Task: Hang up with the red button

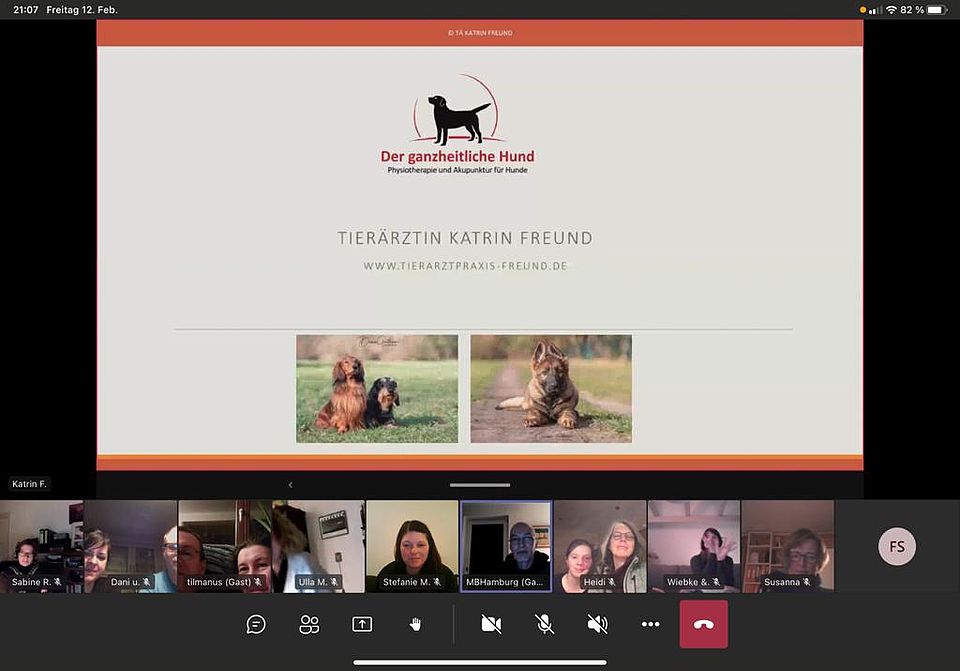Action: (703, 624)
